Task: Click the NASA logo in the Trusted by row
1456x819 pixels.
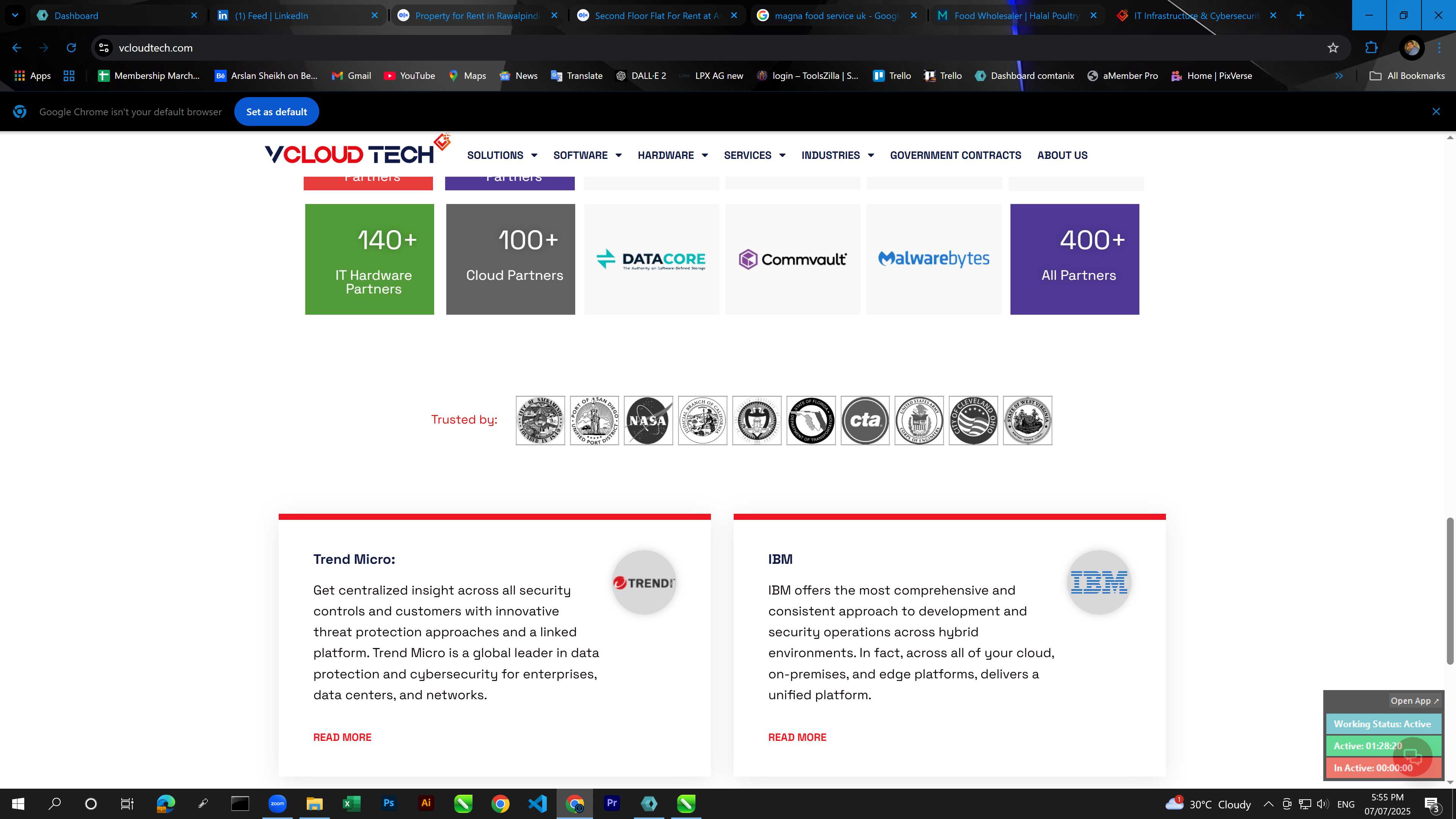Action: click(x=648, y=420)
